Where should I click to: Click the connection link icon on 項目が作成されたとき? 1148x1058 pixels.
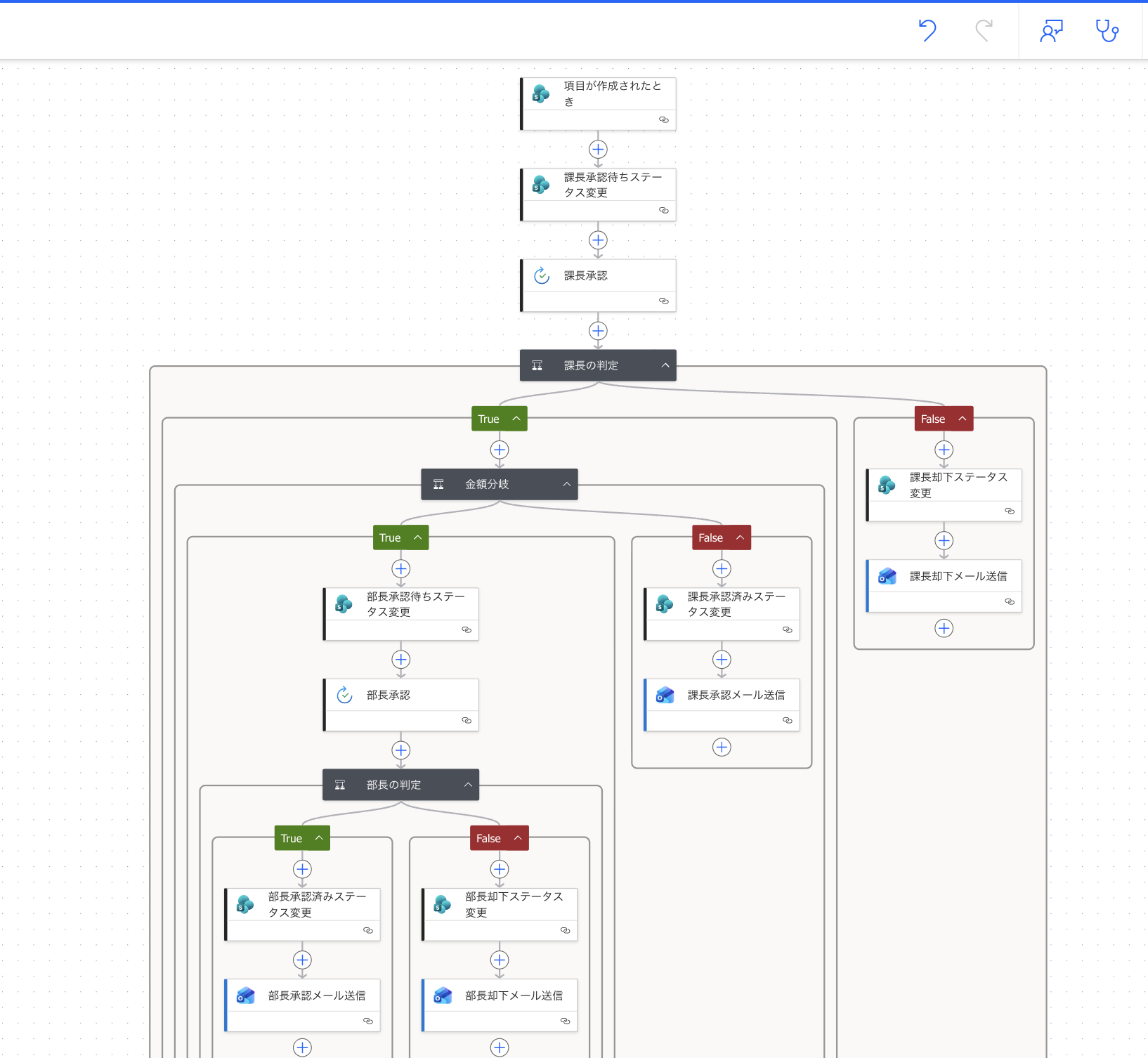(664, 119)
